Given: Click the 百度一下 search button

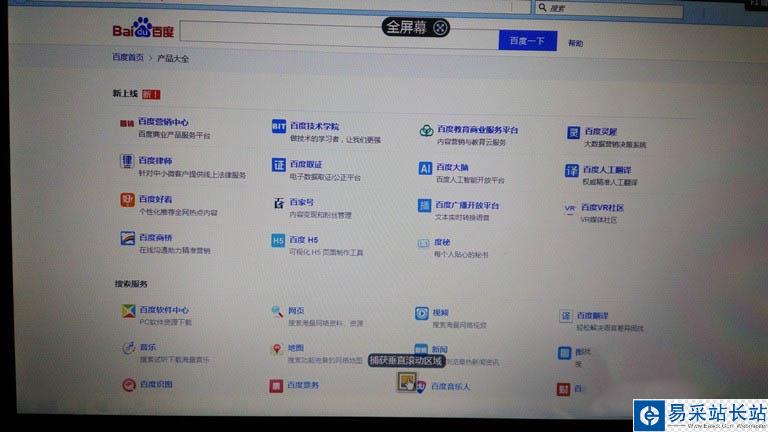Looking at the screenshot, I should pyautogui.click(x=528, y=41).
